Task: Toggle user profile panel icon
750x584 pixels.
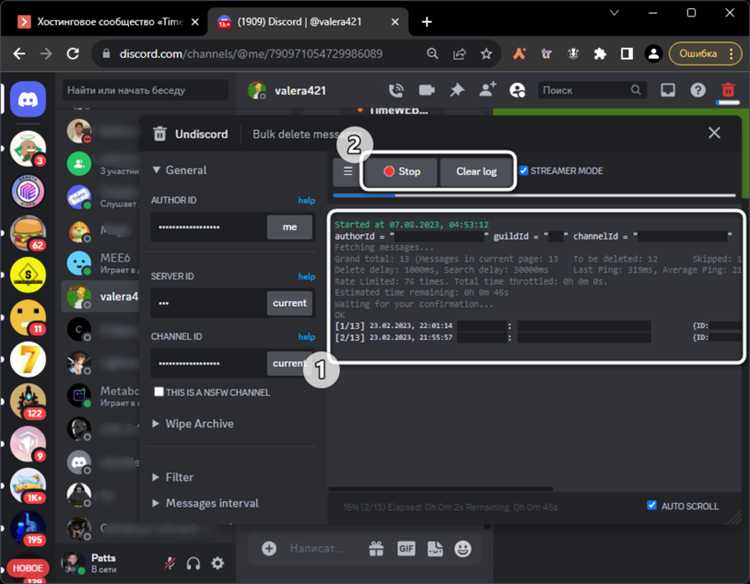Action: 517,90
